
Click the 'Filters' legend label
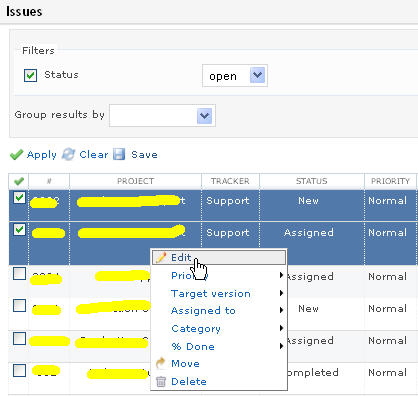[x=38, y=50]
